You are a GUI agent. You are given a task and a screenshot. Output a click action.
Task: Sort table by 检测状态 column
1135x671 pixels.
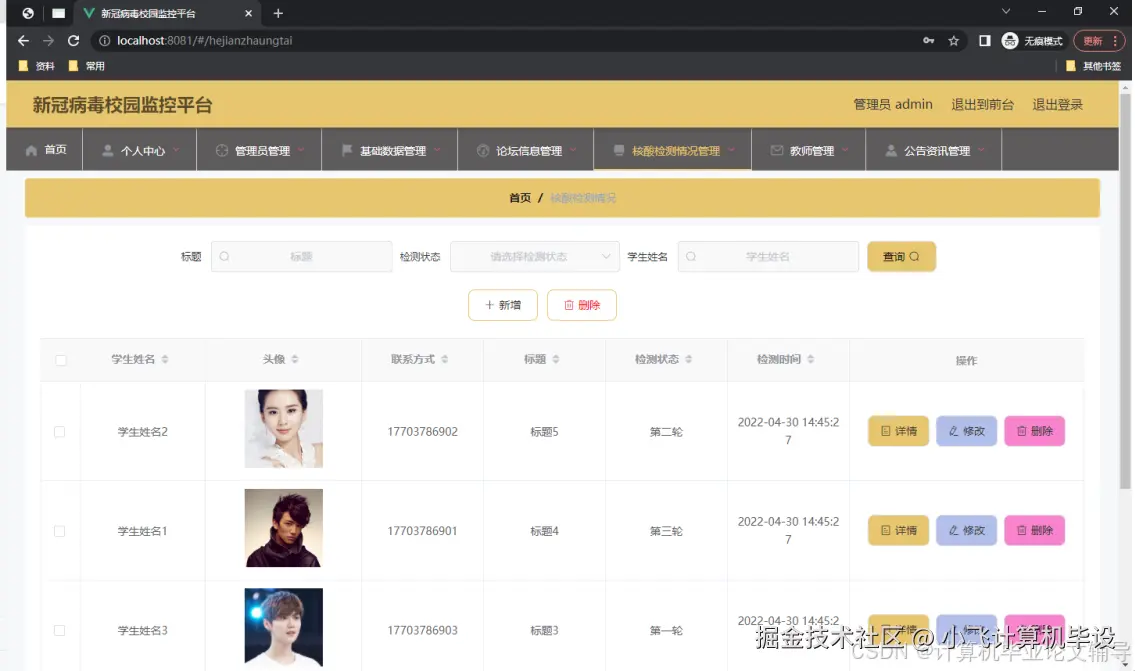pos(688,359)
